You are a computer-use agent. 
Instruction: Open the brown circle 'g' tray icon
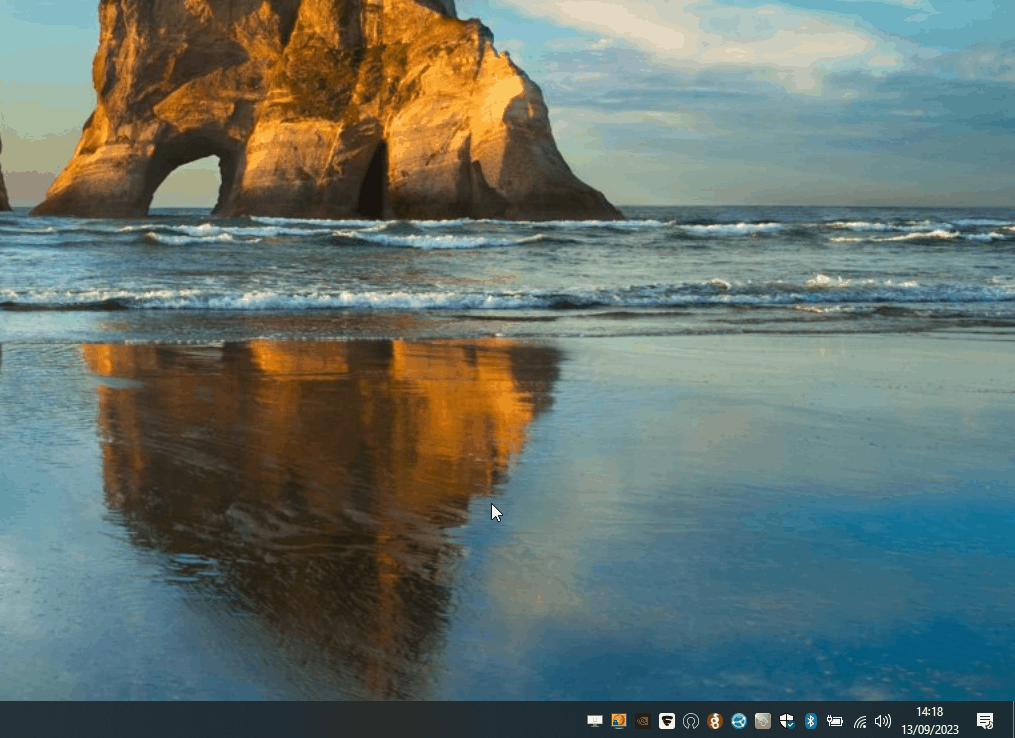click(x=715, y=721)
